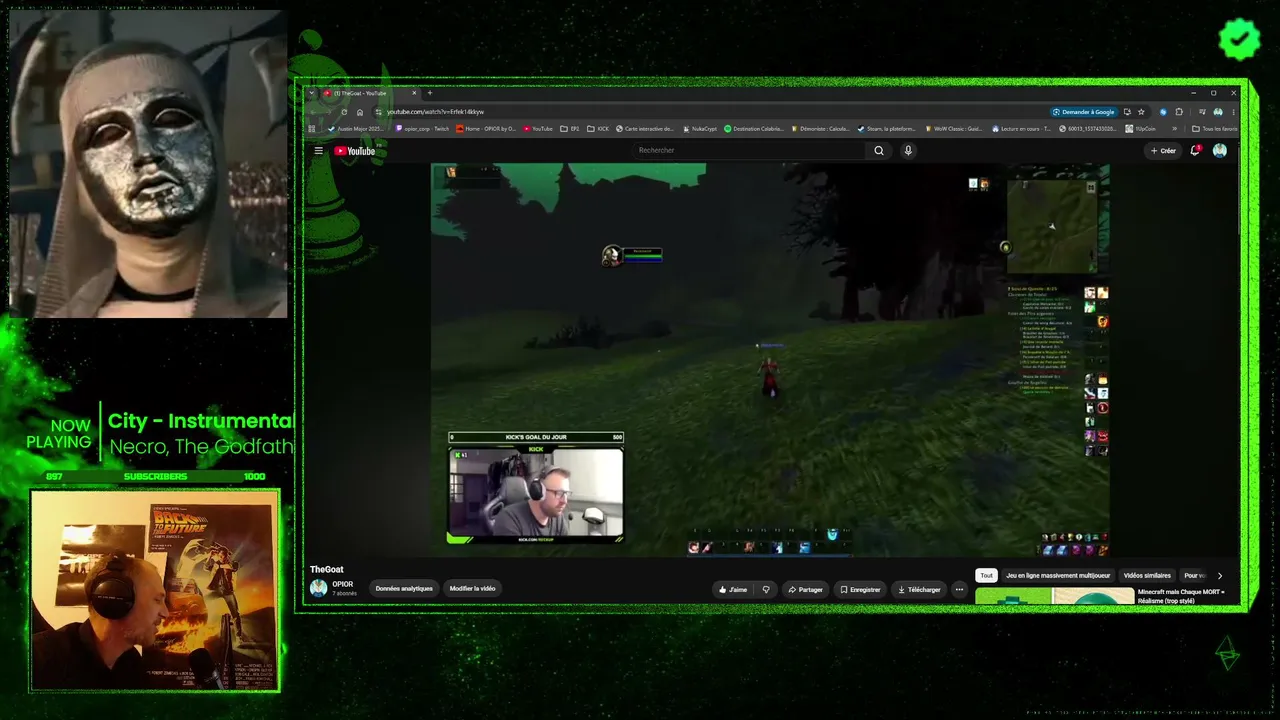
Task: Click the Demander à Google button
Action: coord(1083,112)
